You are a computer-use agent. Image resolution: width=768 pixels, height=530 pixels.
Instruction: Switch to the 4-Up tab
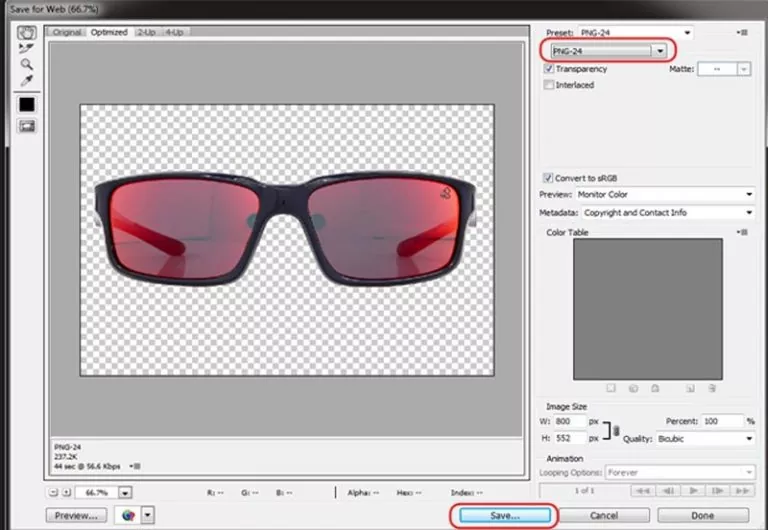174,32
